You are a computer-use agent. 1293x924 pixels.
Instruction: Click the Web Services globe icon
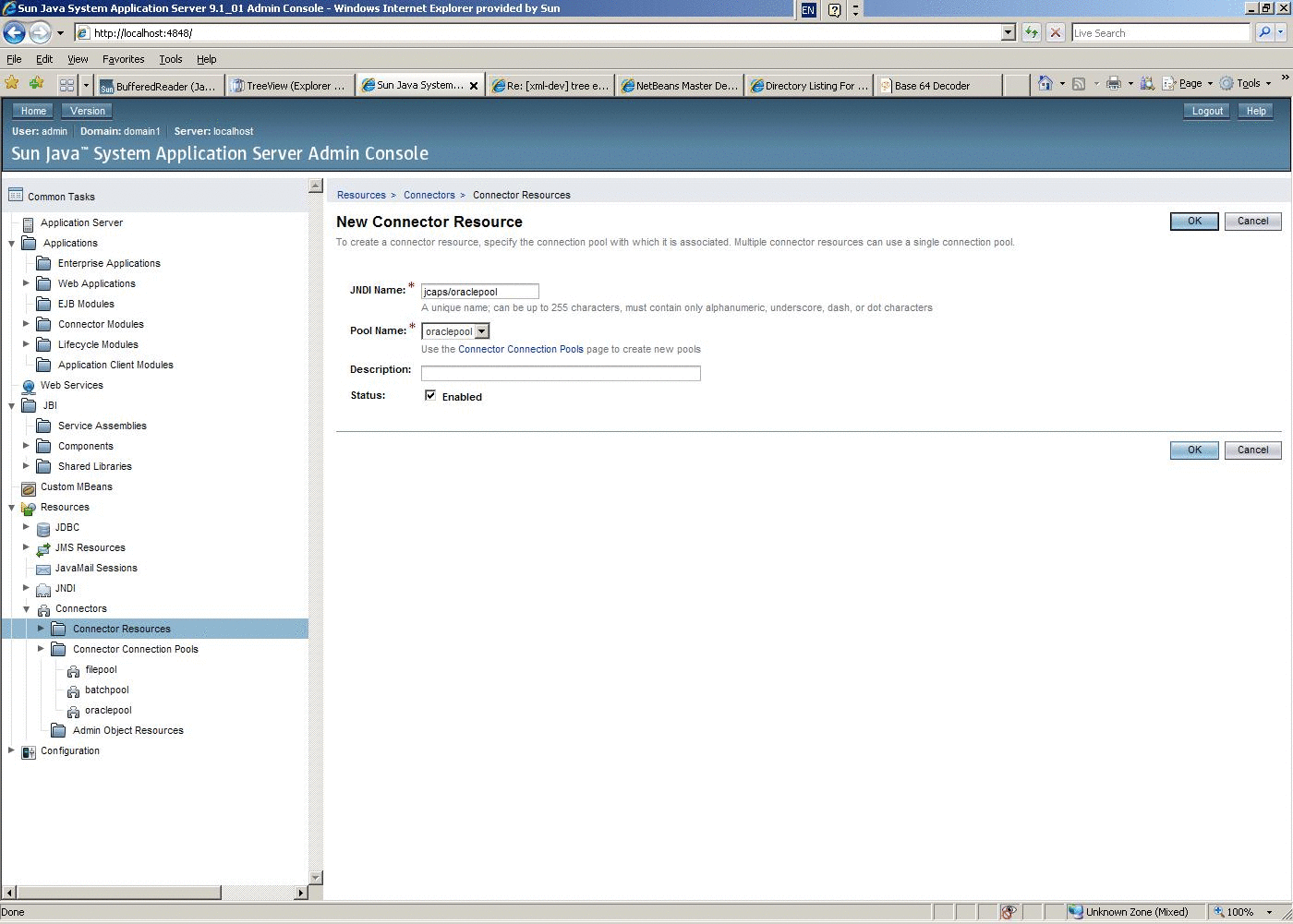(x=29, y=387)
